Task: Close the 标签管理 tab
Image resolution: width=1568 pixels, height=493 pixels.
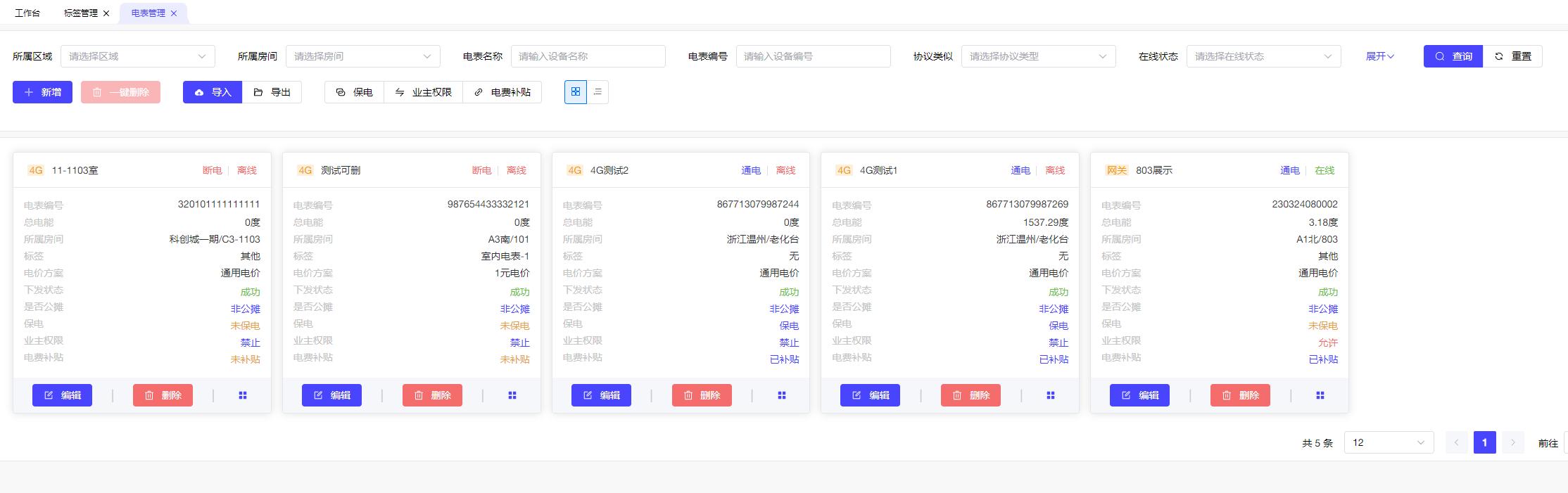Action: [106, 13]
